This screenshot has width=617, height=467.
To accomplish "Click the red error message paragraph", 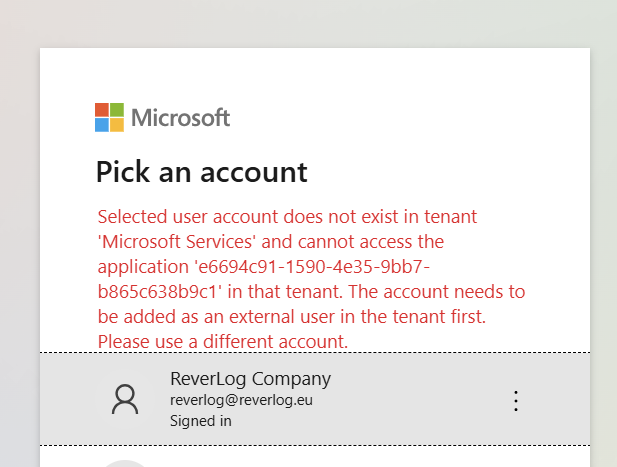I will pyautogui.click(x=311, y=279).
